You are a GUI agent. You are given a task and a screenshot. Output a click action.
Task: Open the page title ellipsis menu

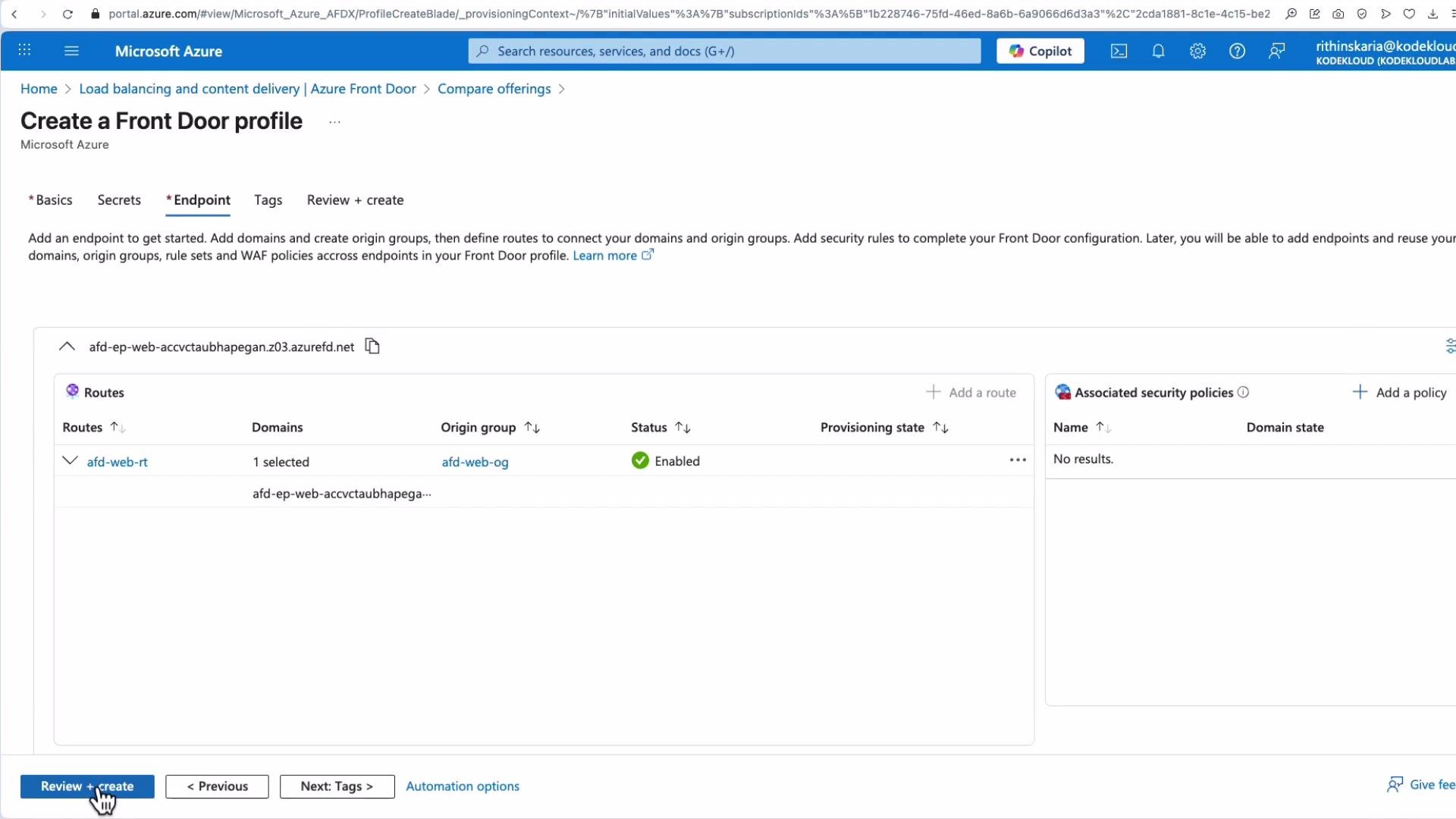(334, 122)
